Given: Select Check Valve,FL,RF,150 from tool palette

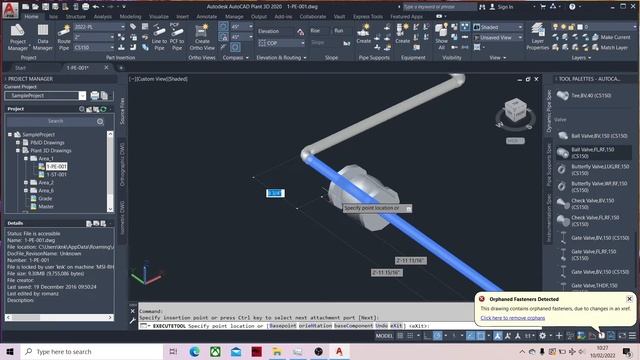Looking at the screenshot, I should [594, 221].
